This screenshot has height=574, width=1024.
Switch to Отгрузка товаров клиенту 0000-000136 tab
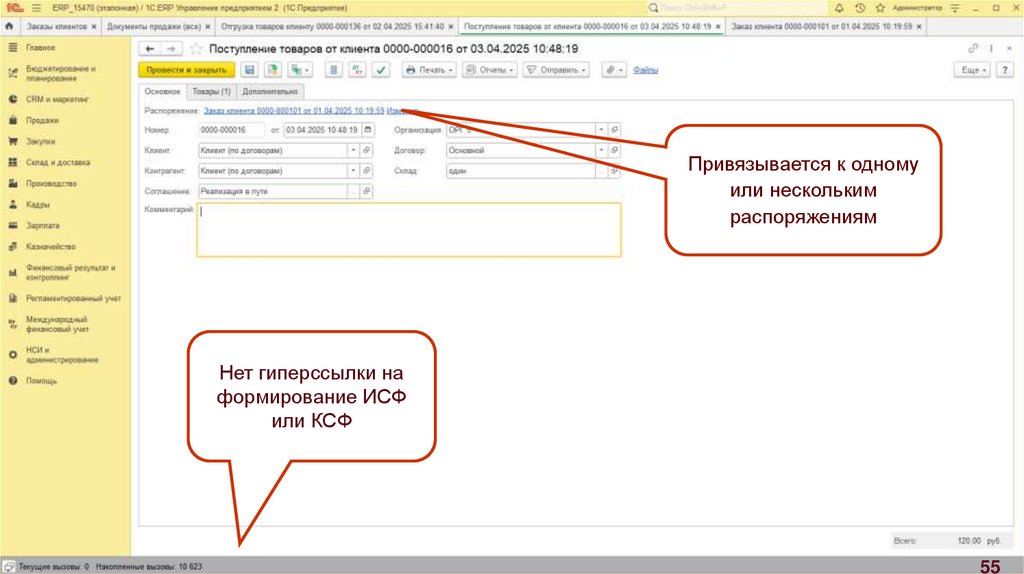pyautogui.click(x=332, y=27)
